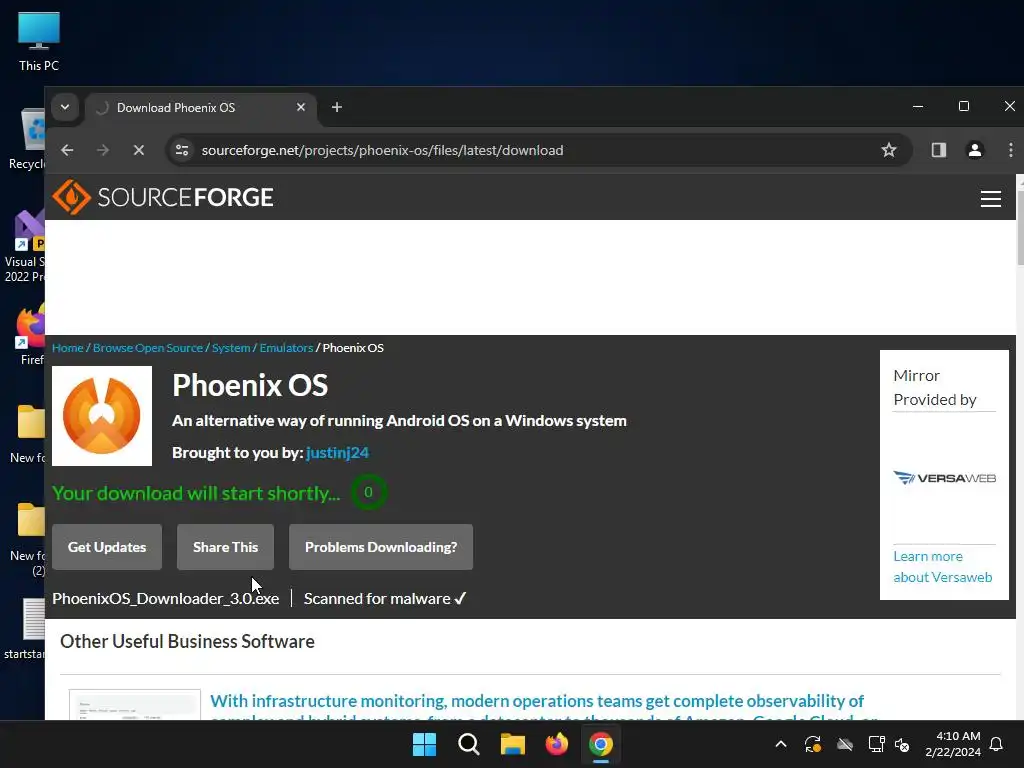Open File Explorer from taskbar
1024x768 pixels.
[513, 744]
